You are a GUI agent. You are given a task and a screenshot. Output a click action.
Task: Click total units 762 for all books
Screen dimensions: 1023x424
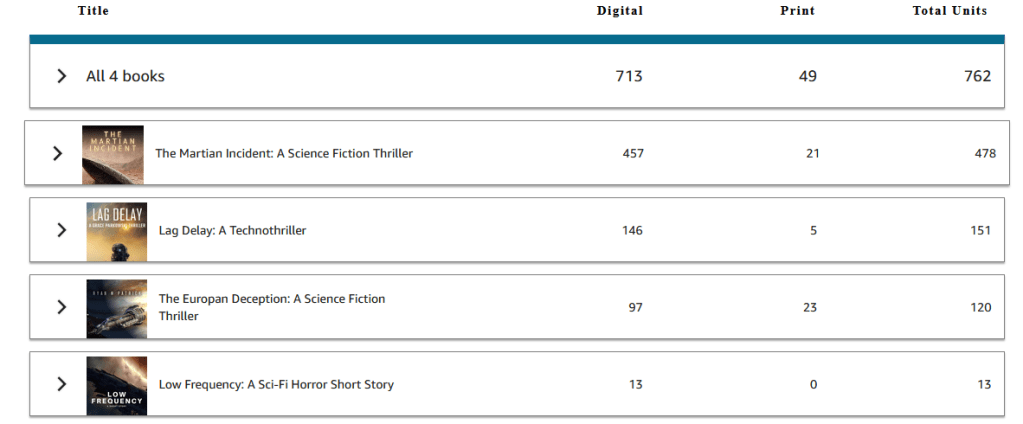pos(978,76)
